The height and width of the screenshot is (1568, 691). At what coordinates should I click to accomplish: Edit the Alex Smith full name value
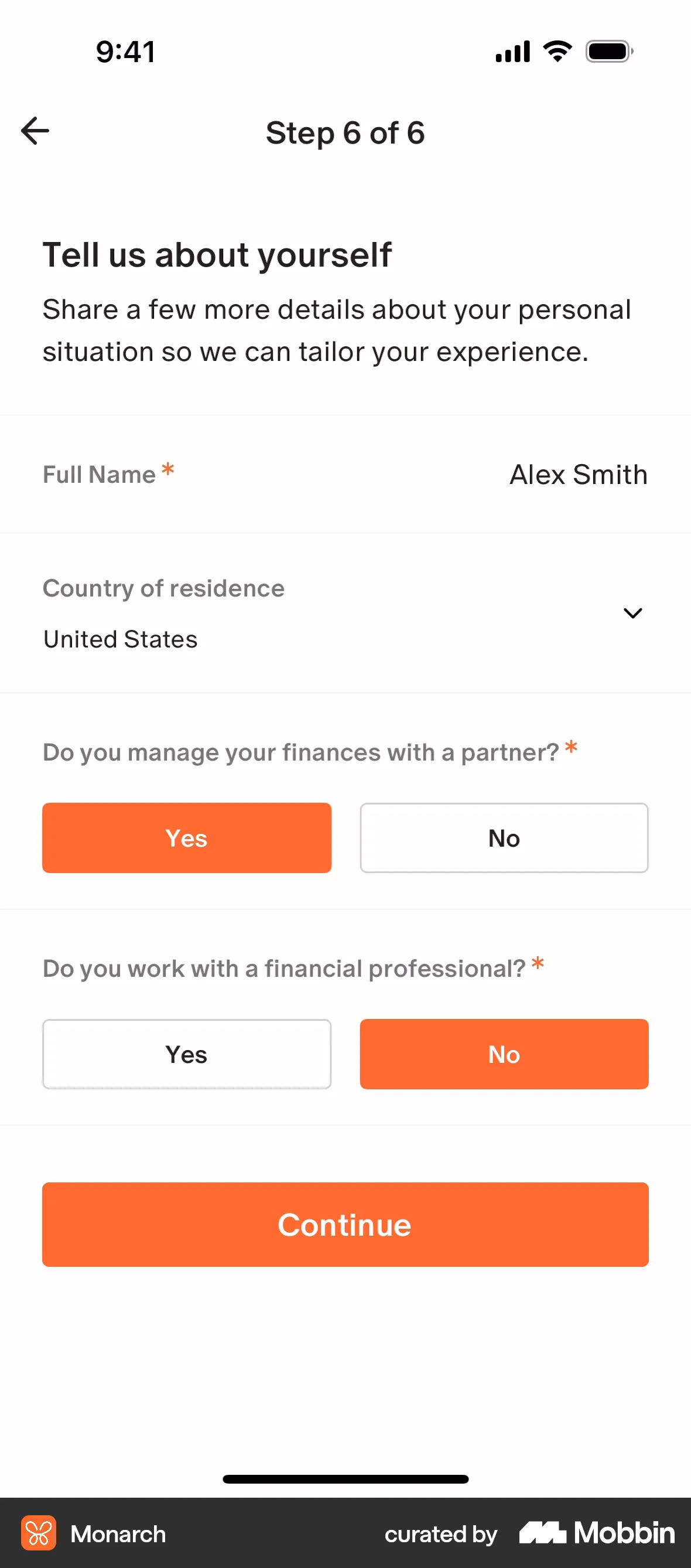click(x=577, y=474)
